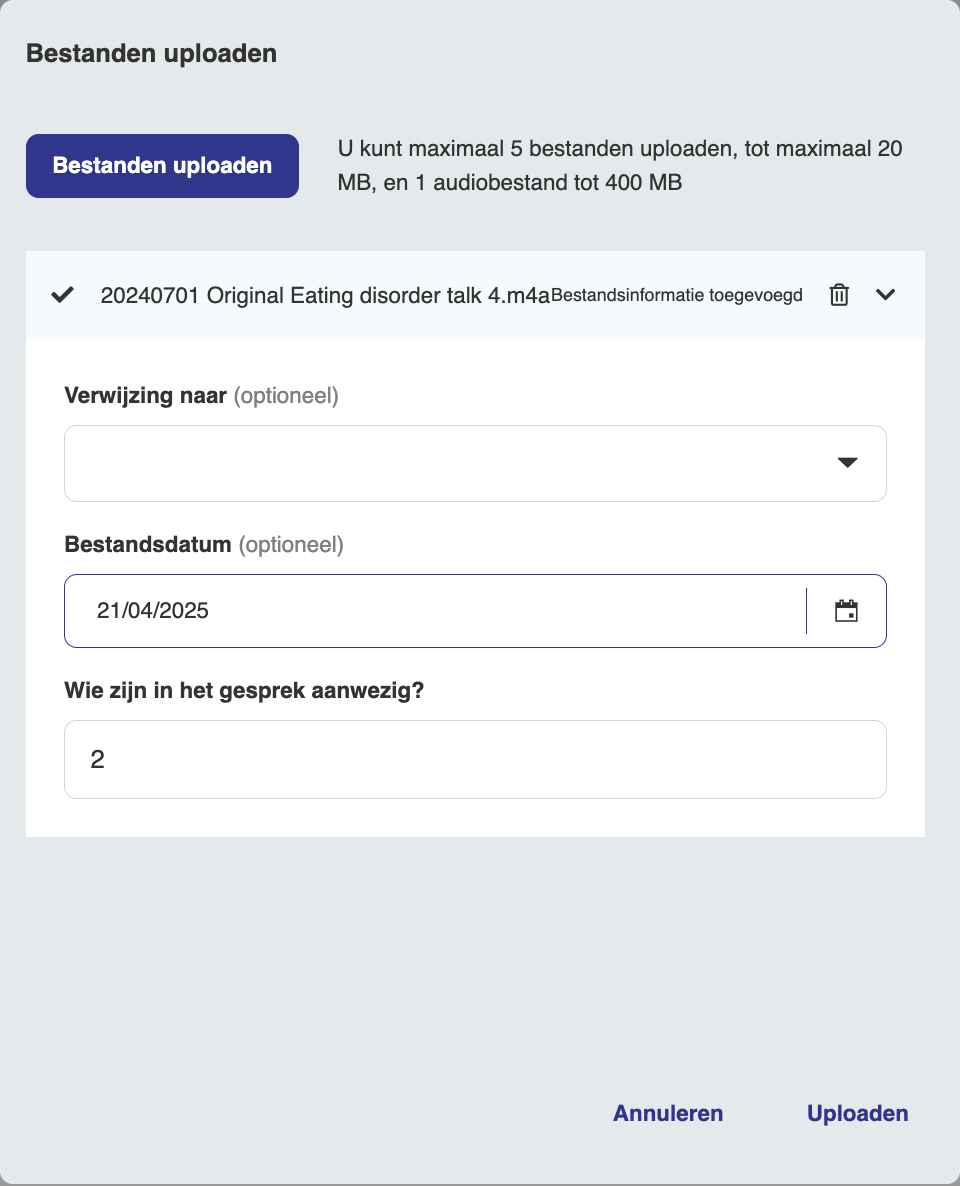Screen dimensions: 960x1186
Task: Click the calendar picker icon in the date field
Action: click(847, 610)
